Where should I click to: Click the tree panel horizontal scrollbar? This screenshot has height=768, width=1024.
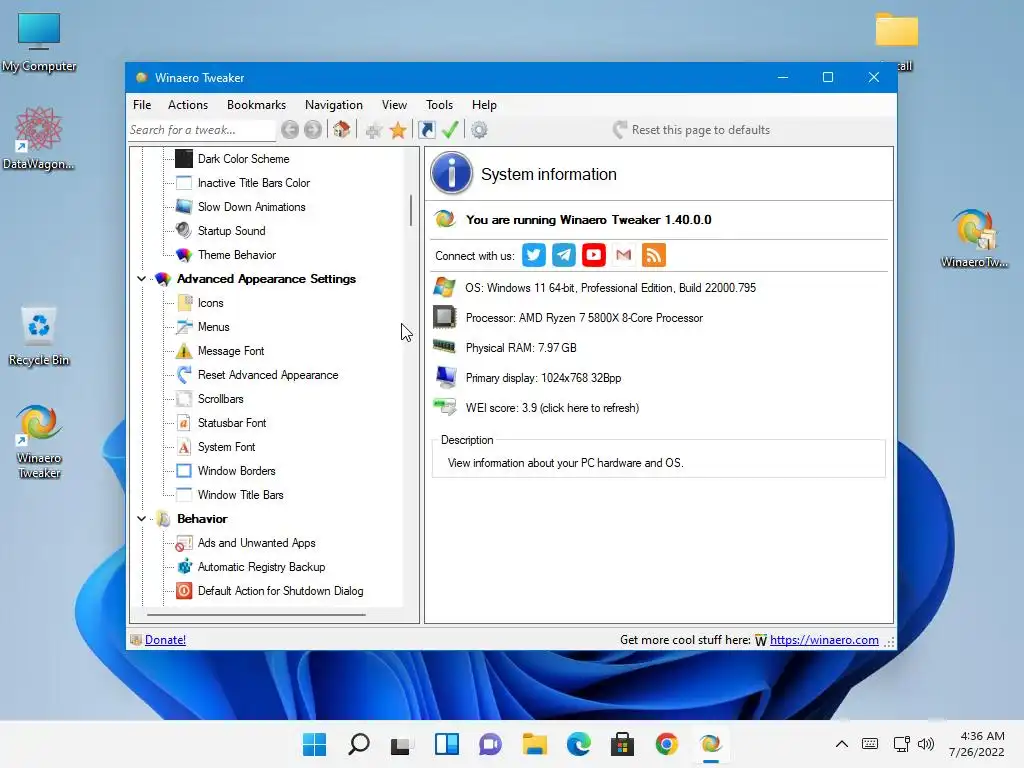(256, 615)
